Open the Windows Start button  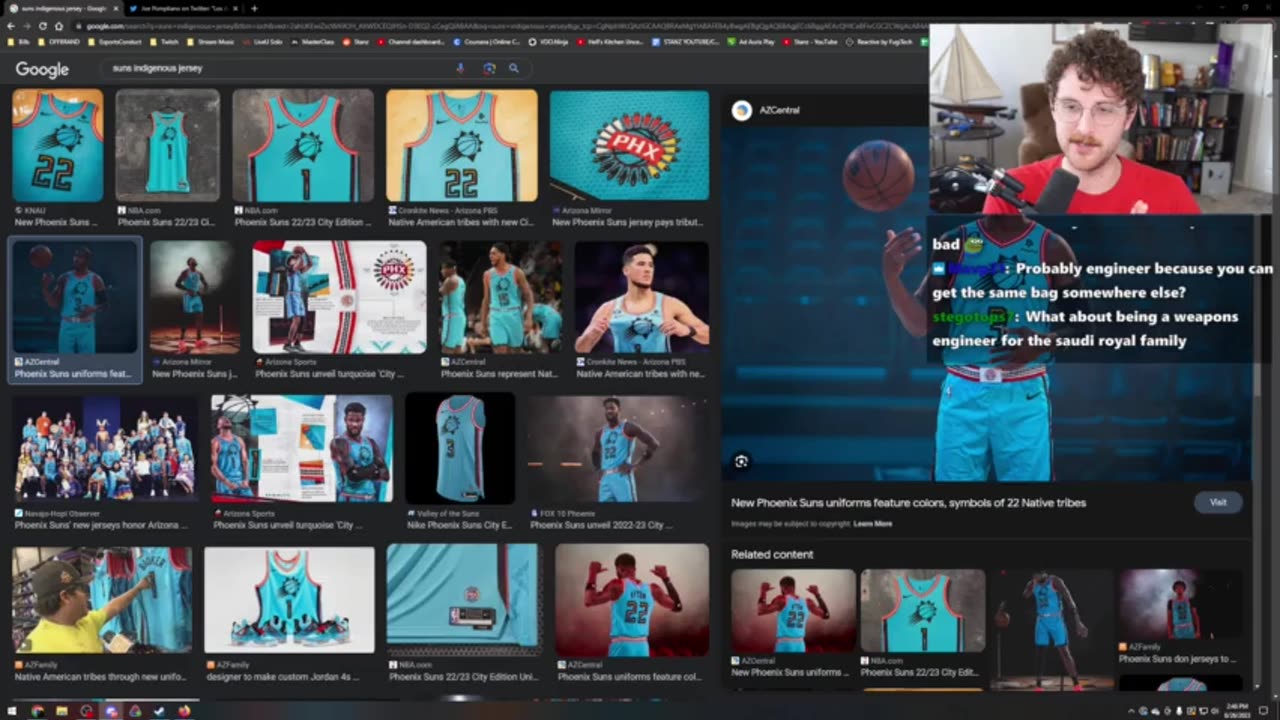click(14, 711)
